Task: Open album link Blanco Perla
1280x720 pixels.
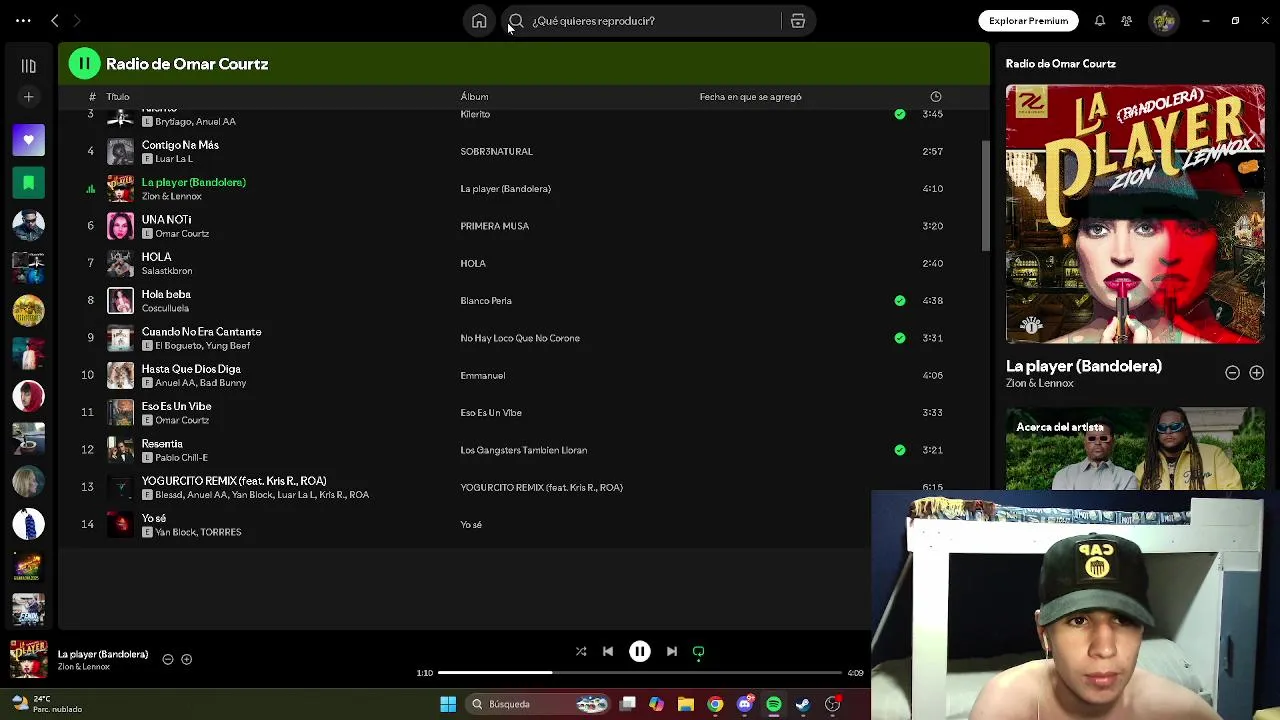Action: pyautogui.click(x=486, y=301)
